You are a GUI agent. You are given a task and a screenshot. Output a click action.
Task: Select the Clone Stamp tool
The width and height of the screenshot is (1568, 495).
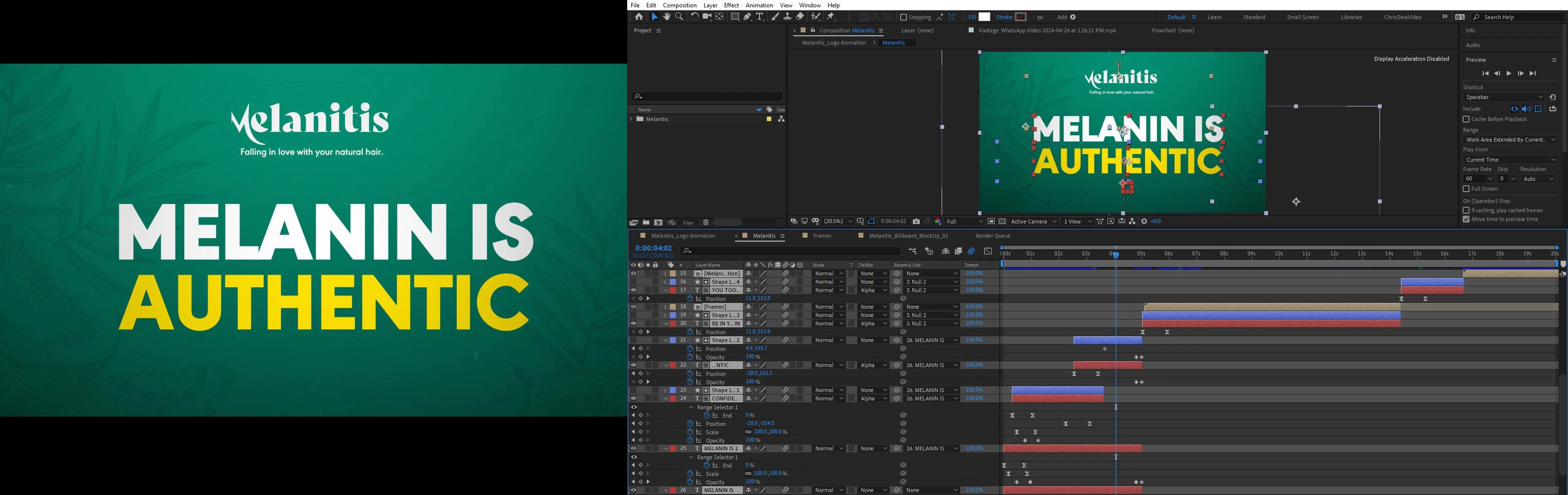787,17
